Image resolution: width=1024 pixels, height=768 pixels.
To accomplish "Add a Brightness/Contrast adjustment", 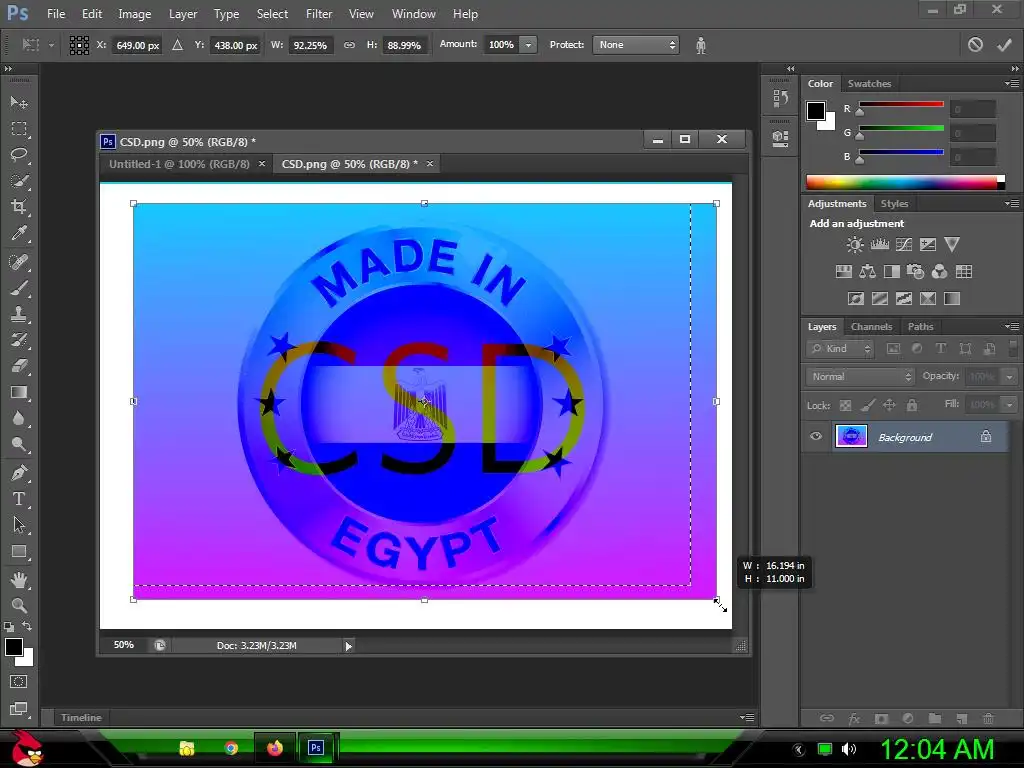I will [855, 245].
